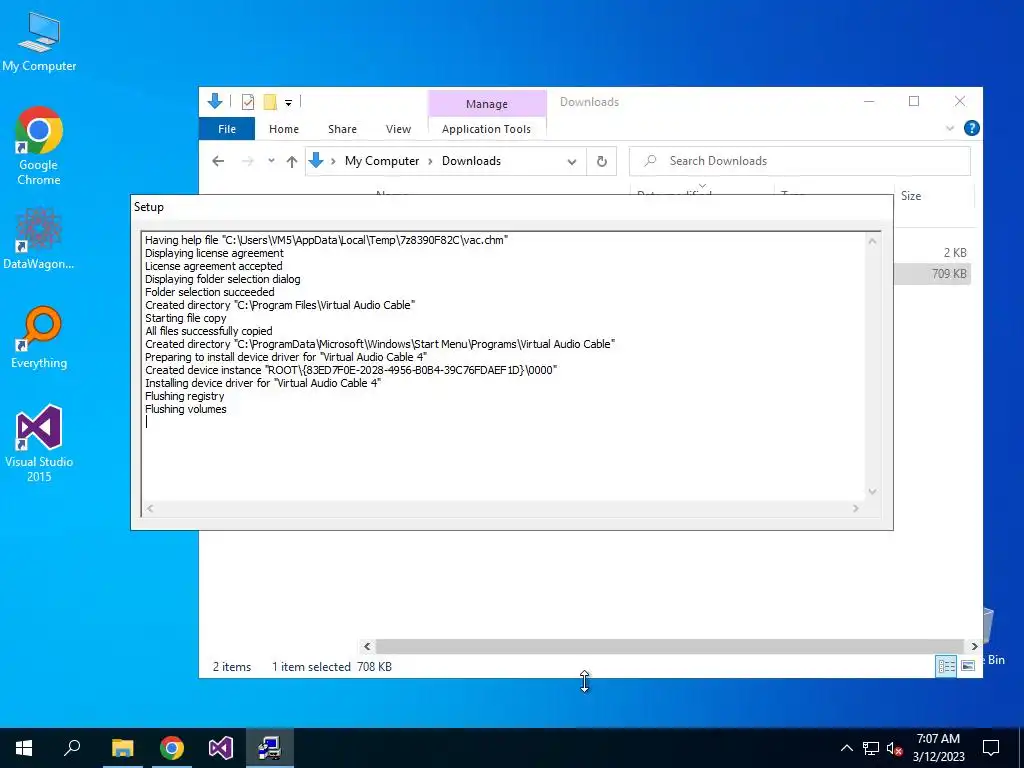Open Chrome from the taskbar
This screenshot has width=1024, height=768.
172,748
